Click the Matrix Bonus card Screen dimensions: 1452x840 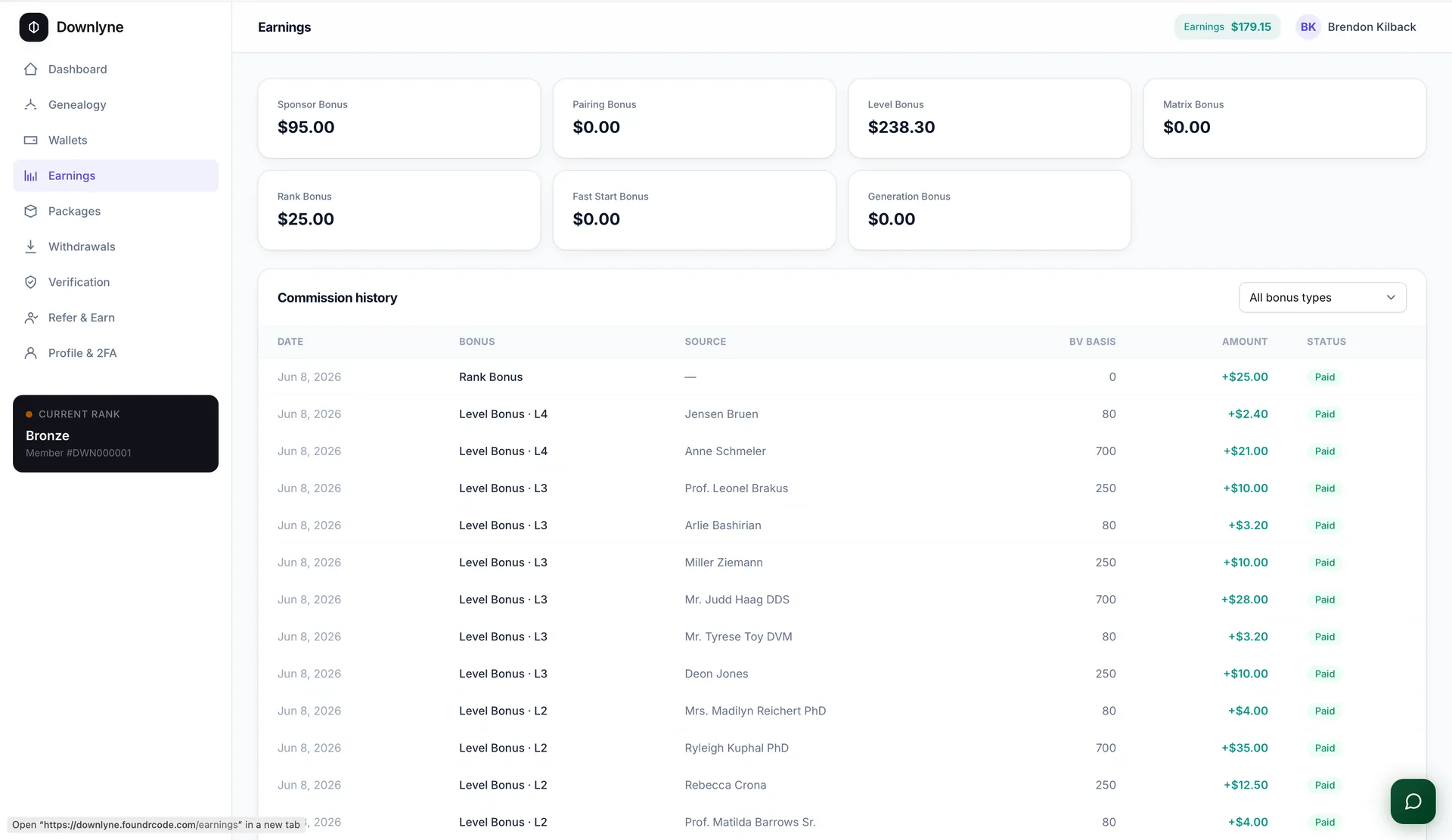(1284, 118)
